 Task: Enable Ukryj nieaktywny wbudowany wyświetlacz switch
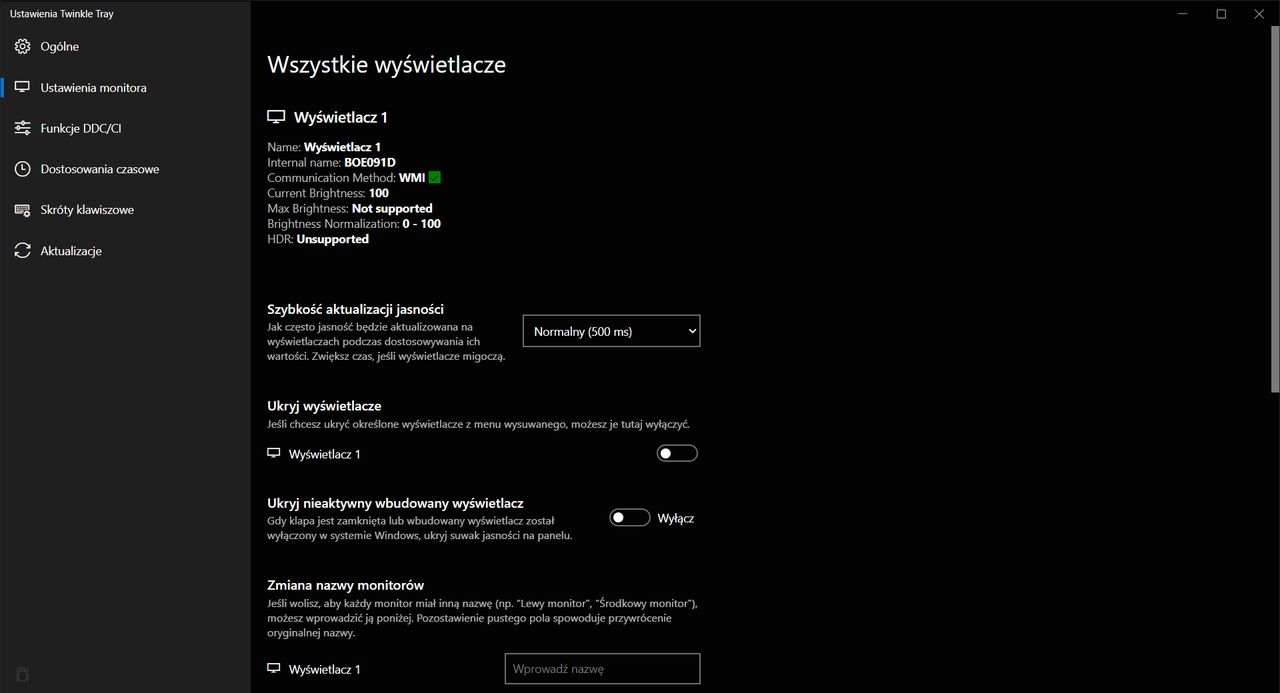pos(630,518)
